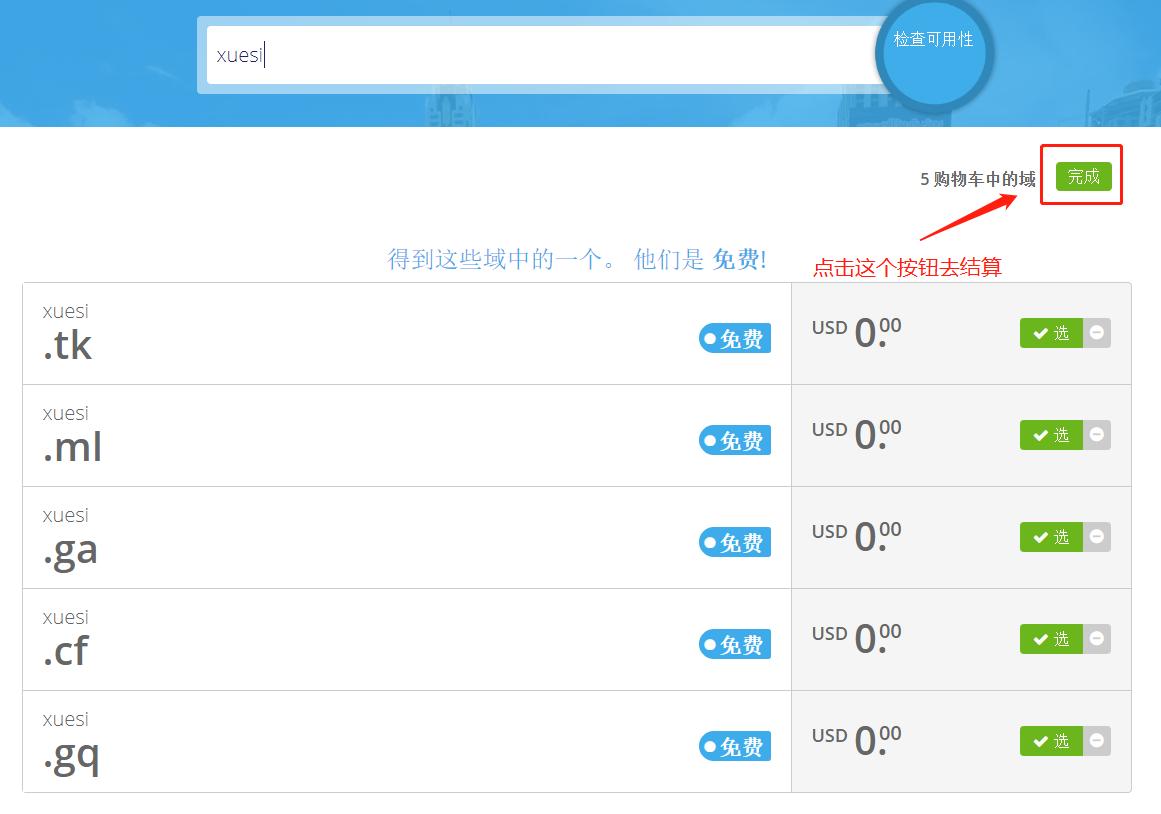This screenshot has width=1161, height=814.
Task: Select the .gq domain name text
Action: pos(70,756)
